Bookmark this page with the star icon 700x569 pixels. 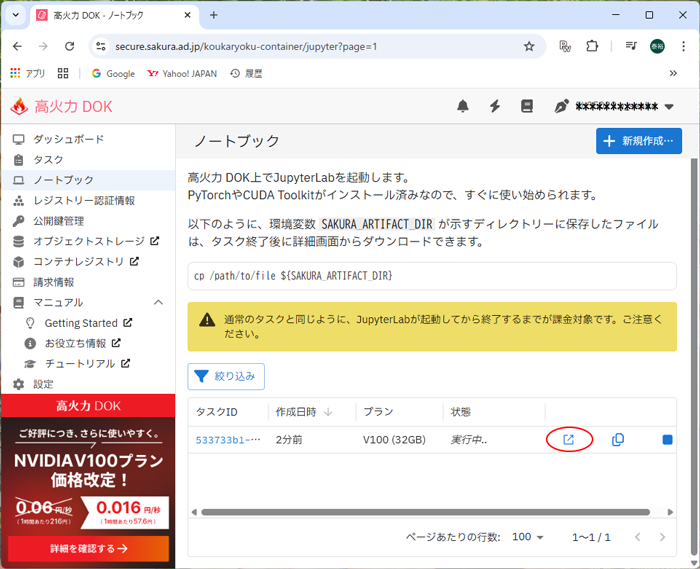(529, 46)
